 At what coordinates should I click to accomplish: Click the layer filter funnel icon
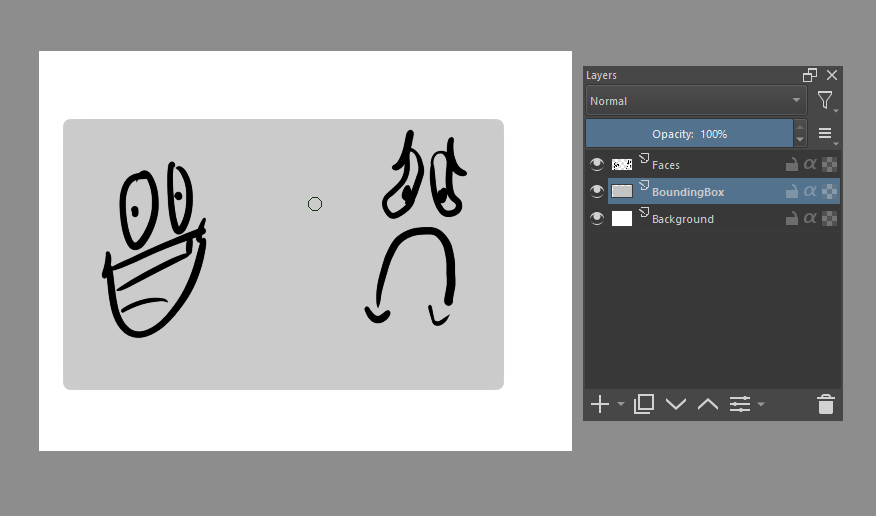824,100
